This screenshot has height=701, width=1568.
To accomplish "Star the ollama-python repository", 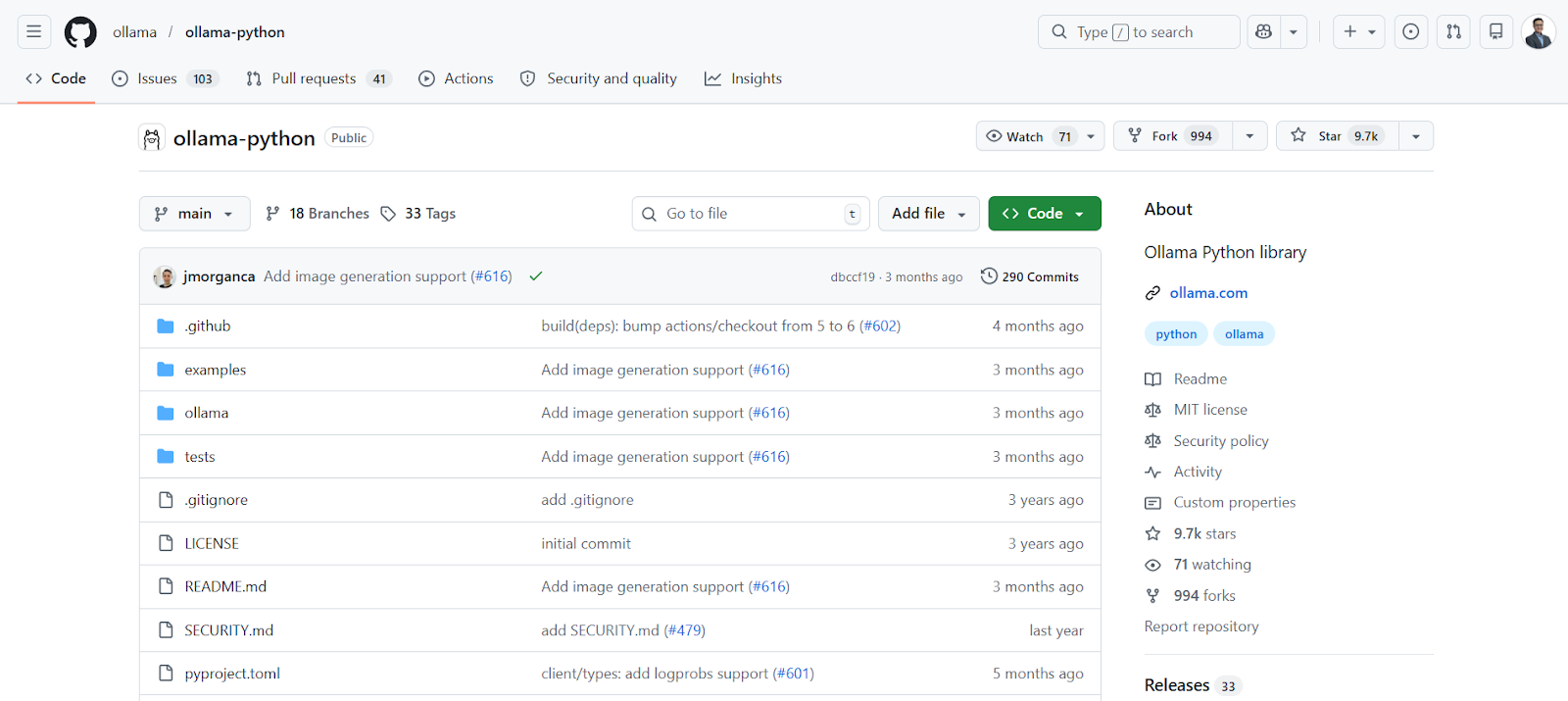I will (x=1338, y=136).
